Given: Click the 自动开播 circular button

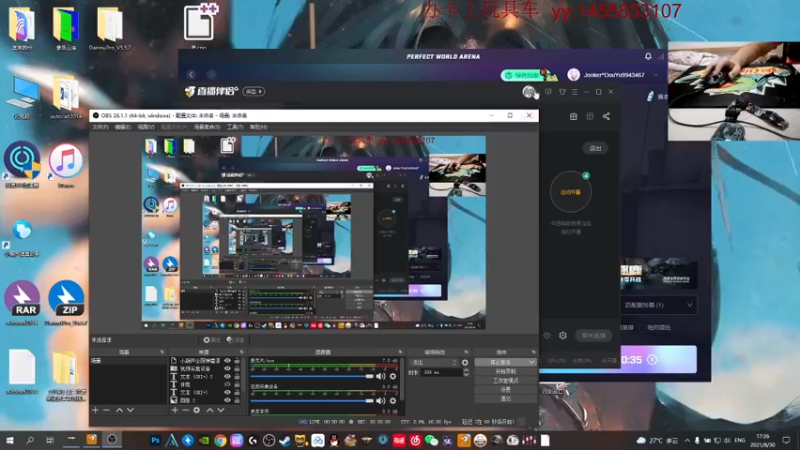Looking at the screenshot, I should click(x=570, y=192).
